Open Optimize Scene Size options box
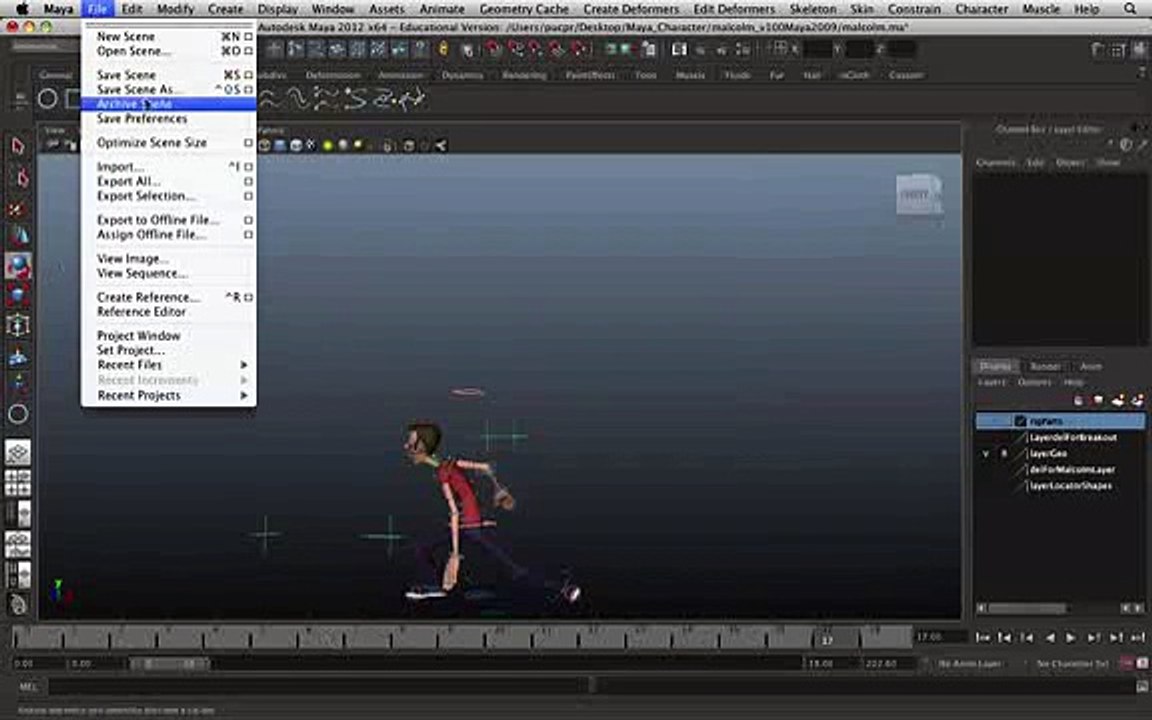Image resolution: width=1152 pixels, height=720 pixels. (248, 143)
